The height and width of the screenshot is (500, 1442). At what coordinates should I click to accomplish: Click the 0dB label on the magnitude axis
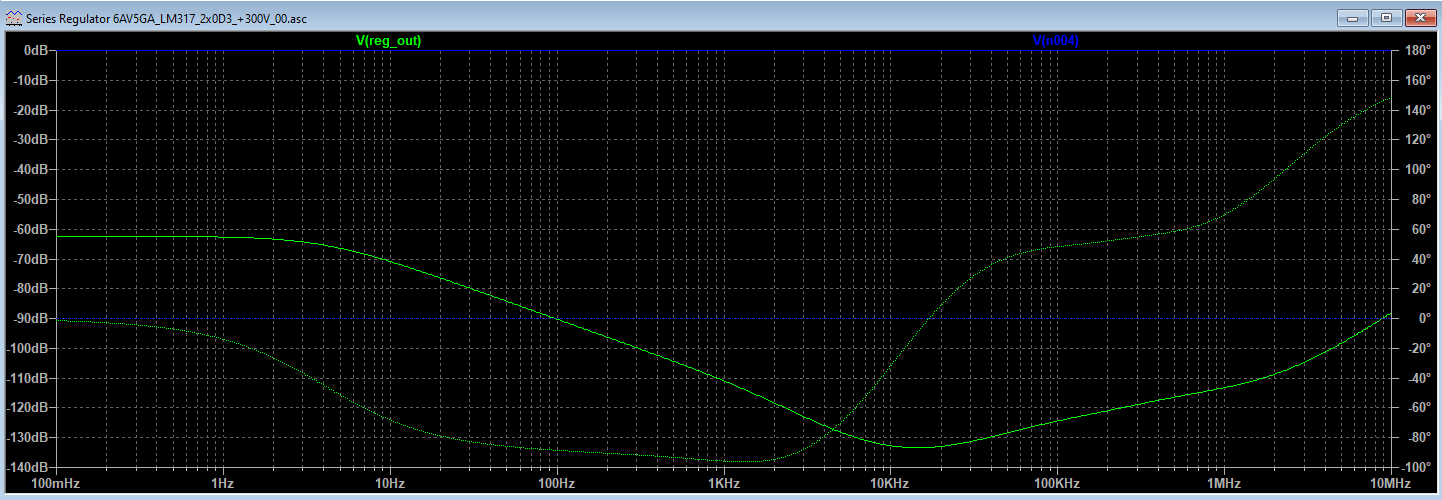pyautogui.click(x=37, y=50)
